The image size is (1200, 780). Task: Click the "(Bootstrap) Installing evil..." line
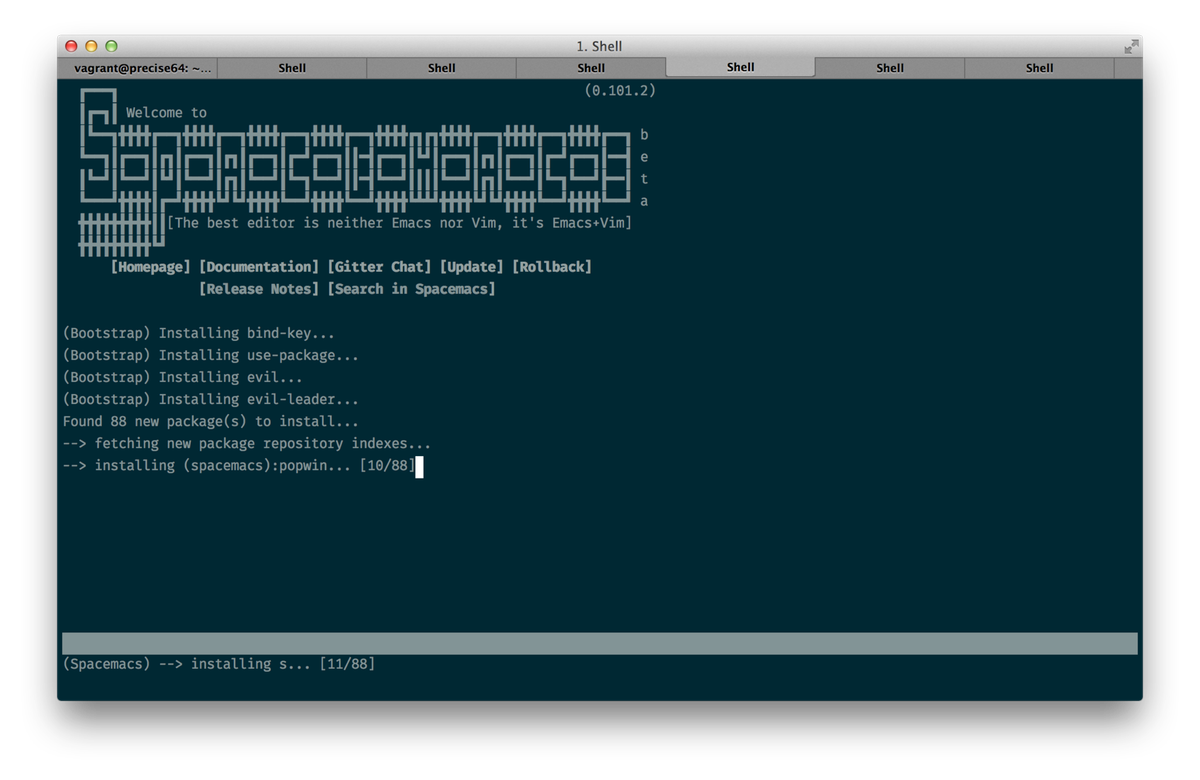click(183, 377)
